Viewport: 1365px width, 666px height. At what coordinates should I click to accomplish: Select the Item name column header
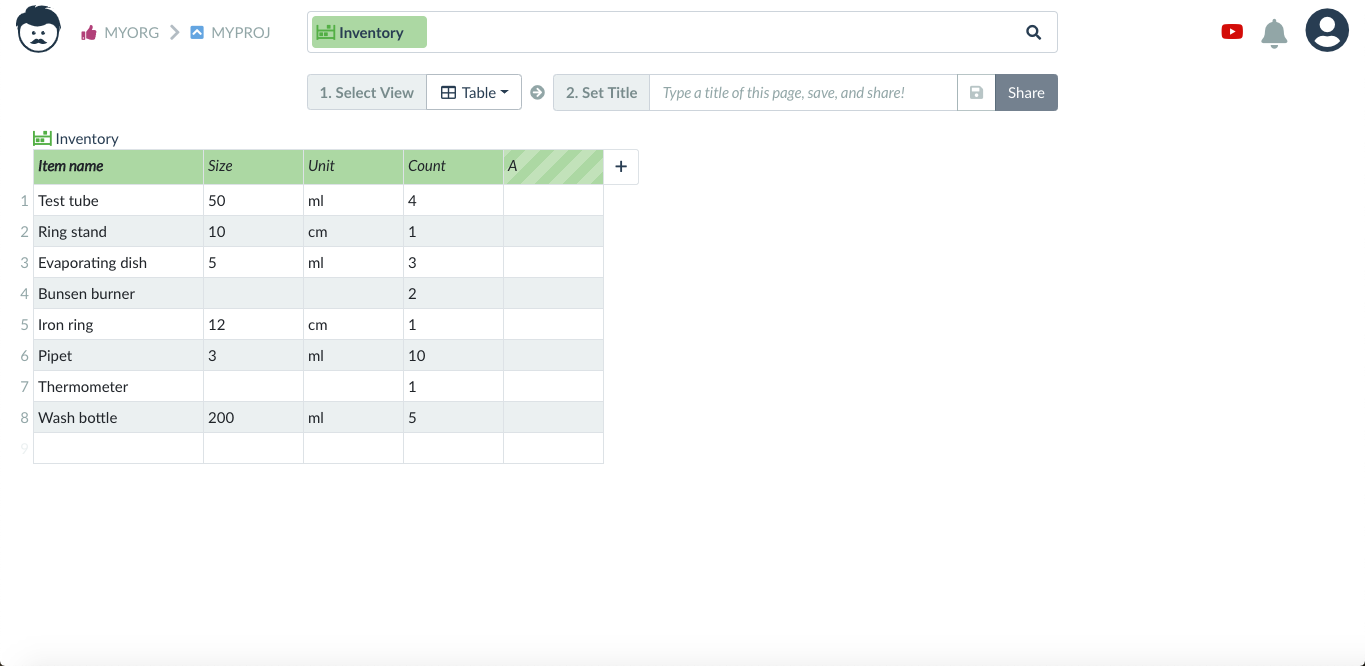[x=118, y=166]
